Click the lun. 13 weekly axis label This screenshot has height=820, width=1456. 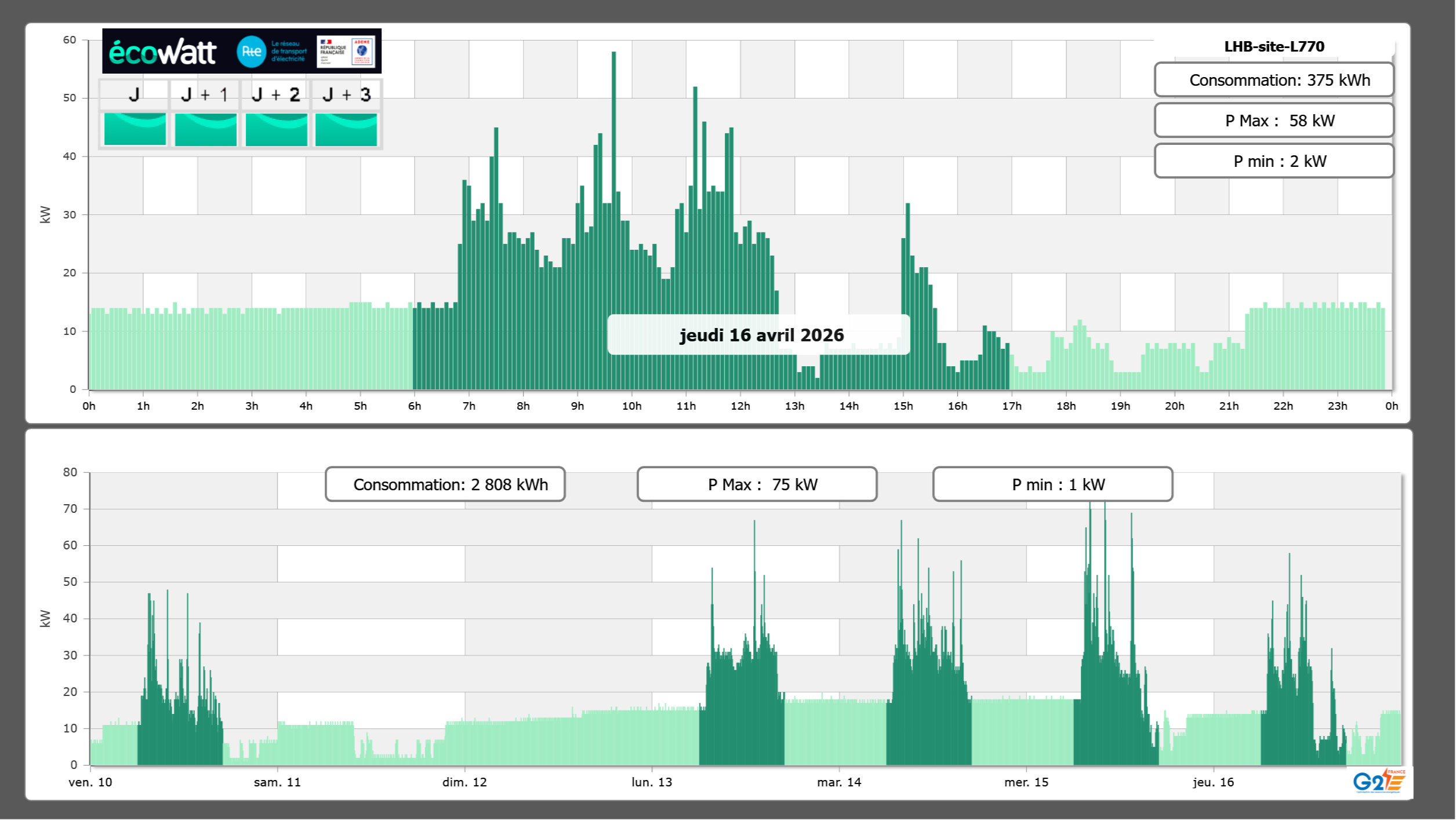coord(652,782)
